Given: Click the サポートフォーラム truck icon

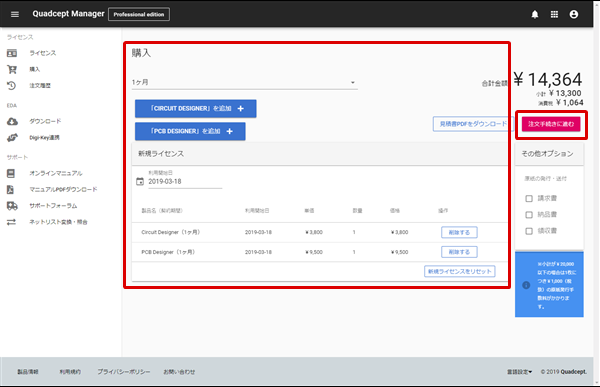Looking at the screenshot, I should (x=12, y=206).
